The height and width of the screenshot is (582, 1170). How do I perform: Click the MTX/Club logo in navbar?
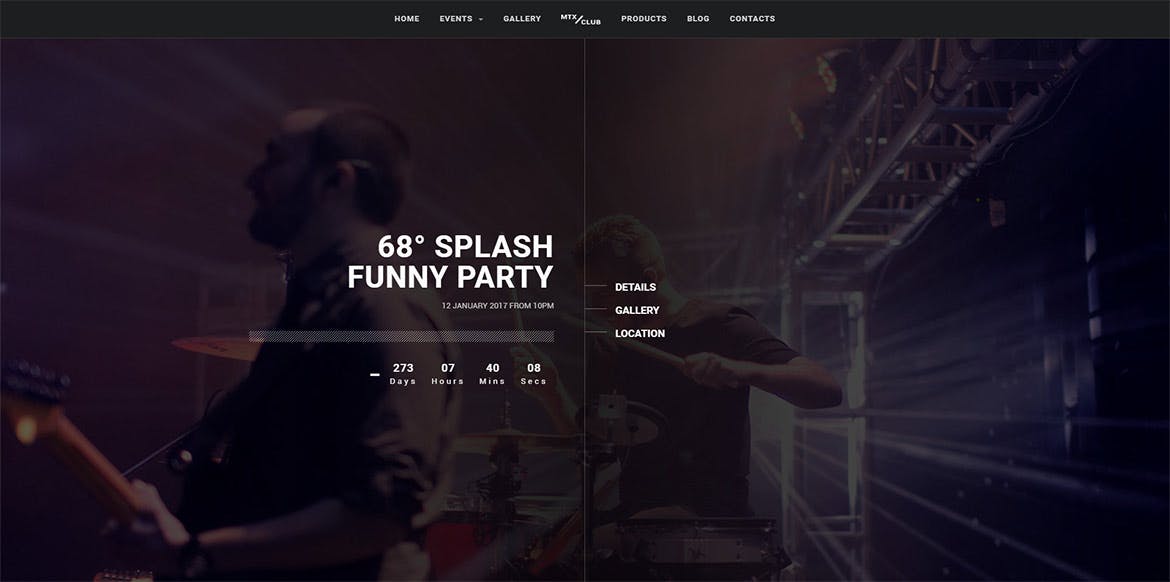point(581,19)
